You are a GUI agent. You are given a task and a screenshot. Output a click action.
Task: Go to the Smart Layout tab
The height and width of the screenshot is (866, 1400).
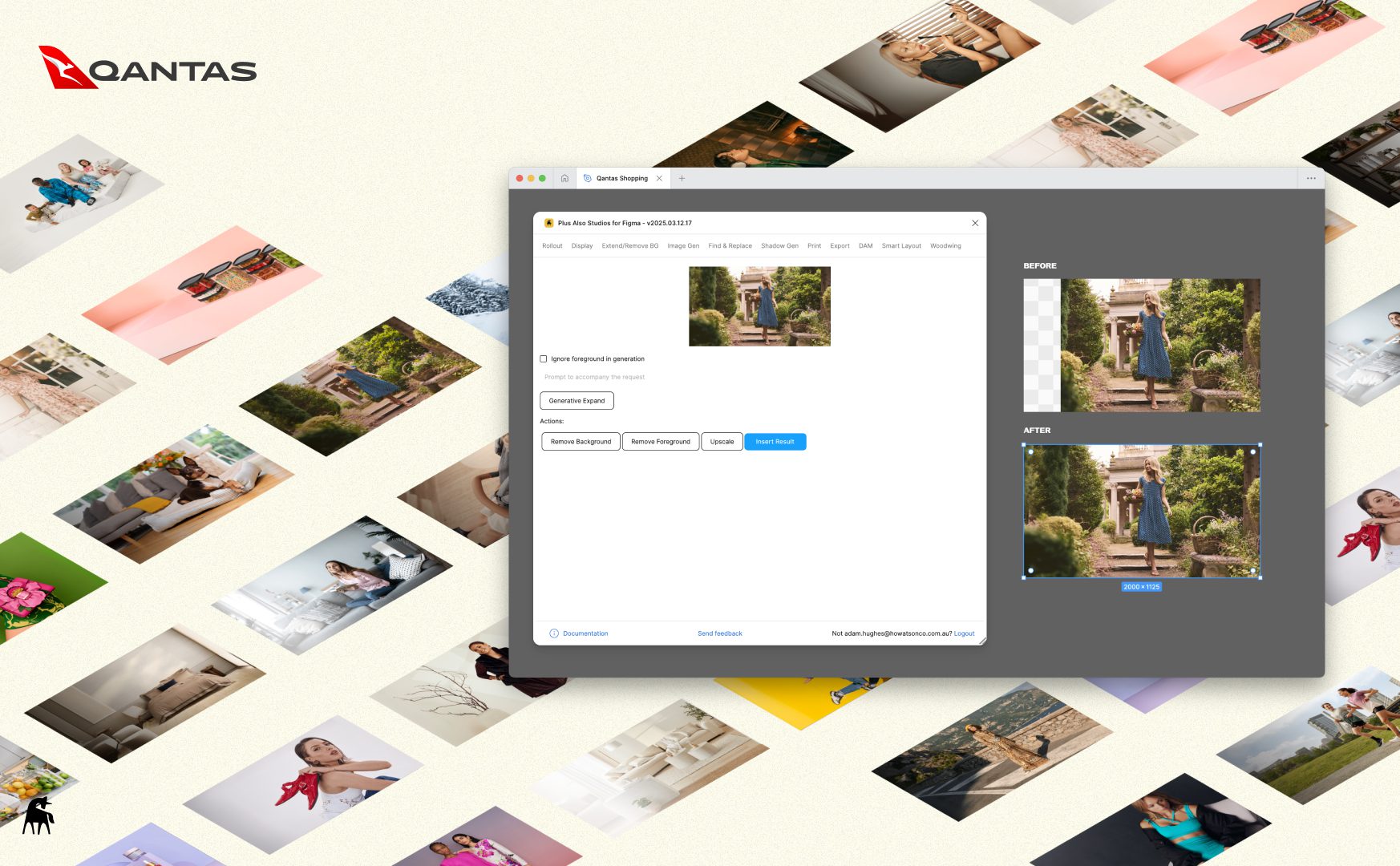tap(900, 246)
